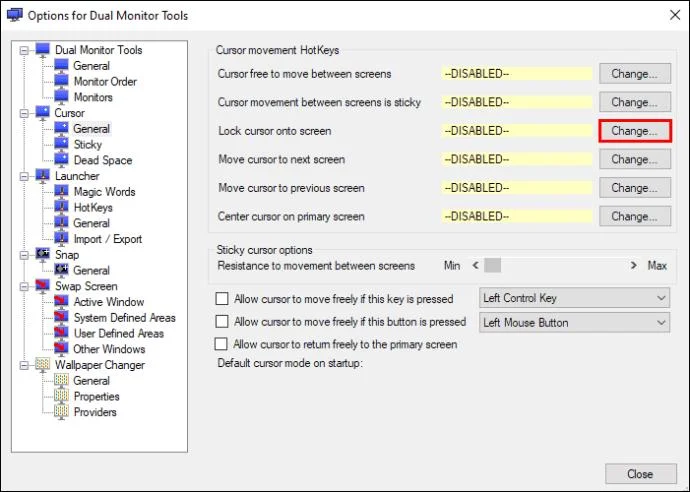690x492 pixels.
Task: Select Import / Export in the tree
Action: pyautogui.click(x=108, y=239)
